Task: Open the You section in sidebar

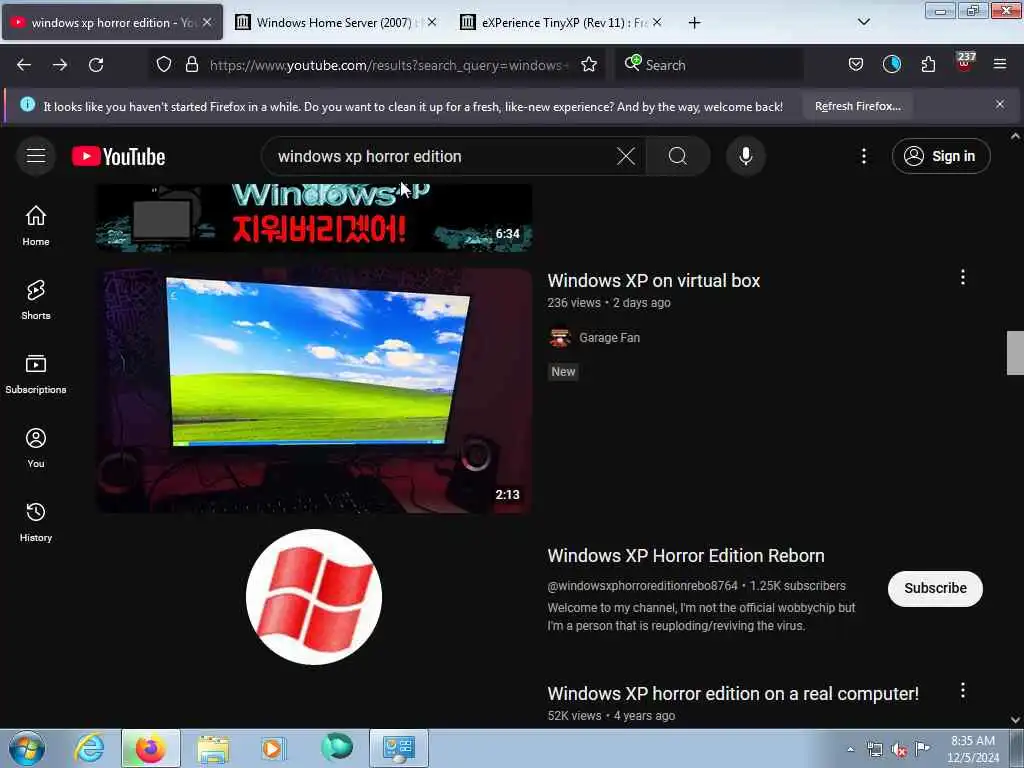Action: tap(36, 448)
